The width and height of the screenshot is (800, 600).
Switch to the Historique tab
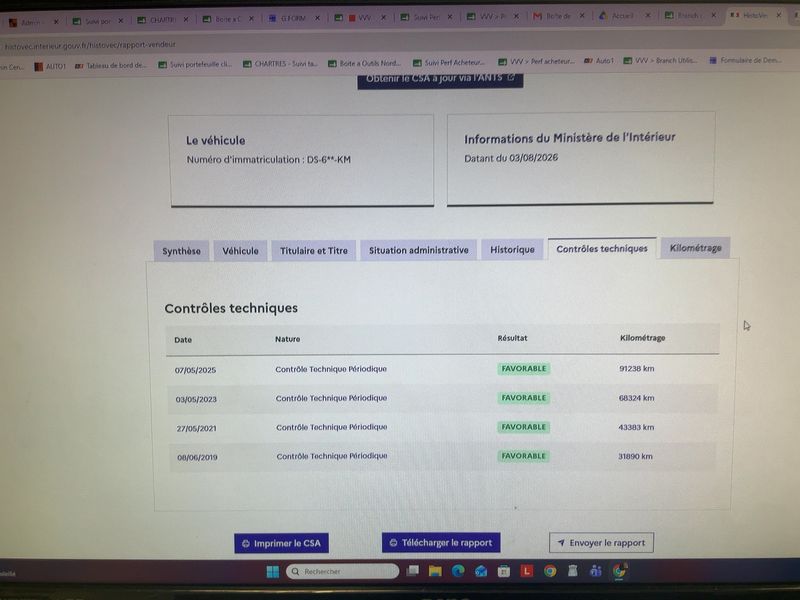pos(512,249)
